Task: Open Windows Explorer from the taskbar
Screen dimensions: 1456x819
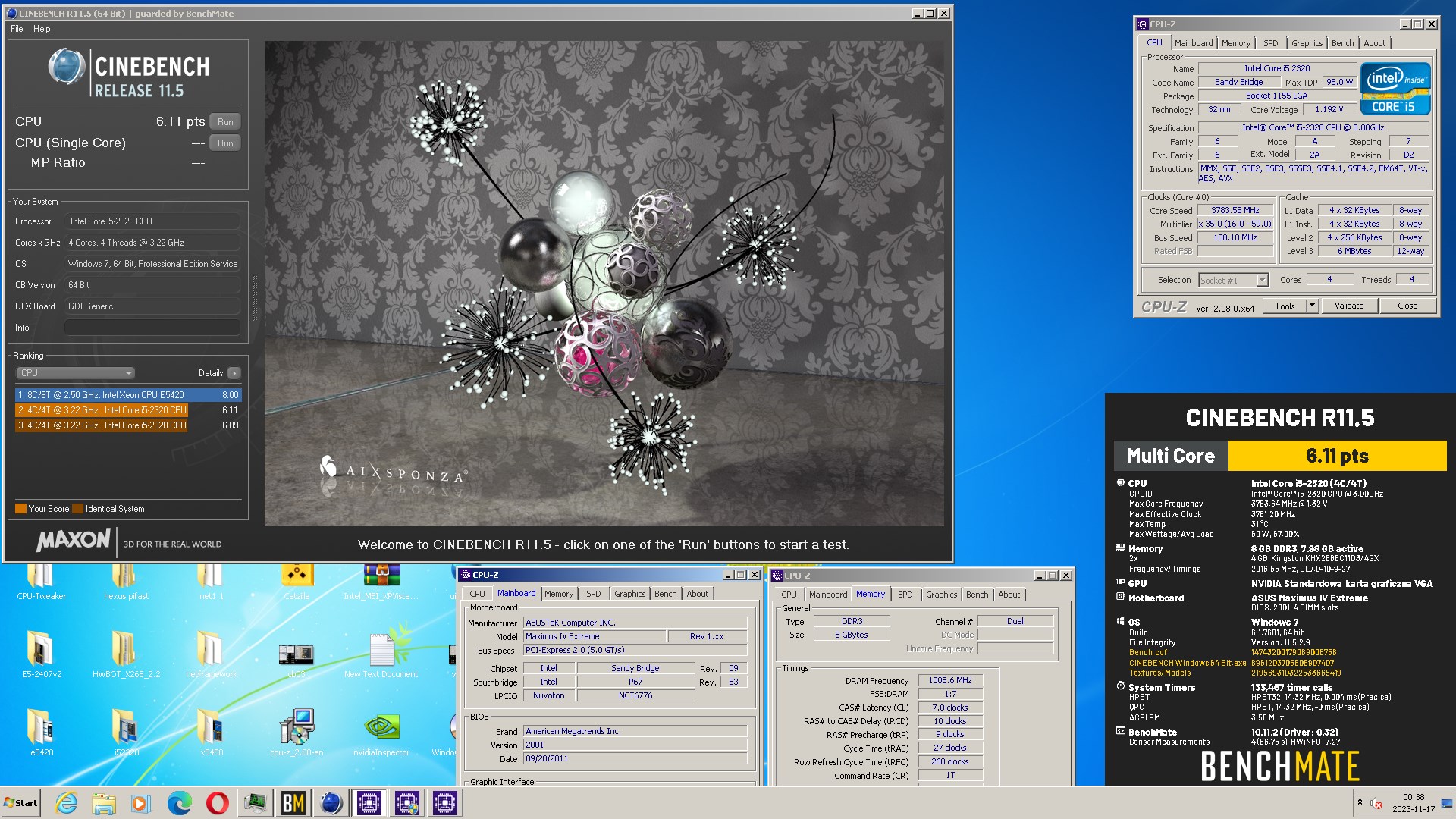Action: coord(104,803)
